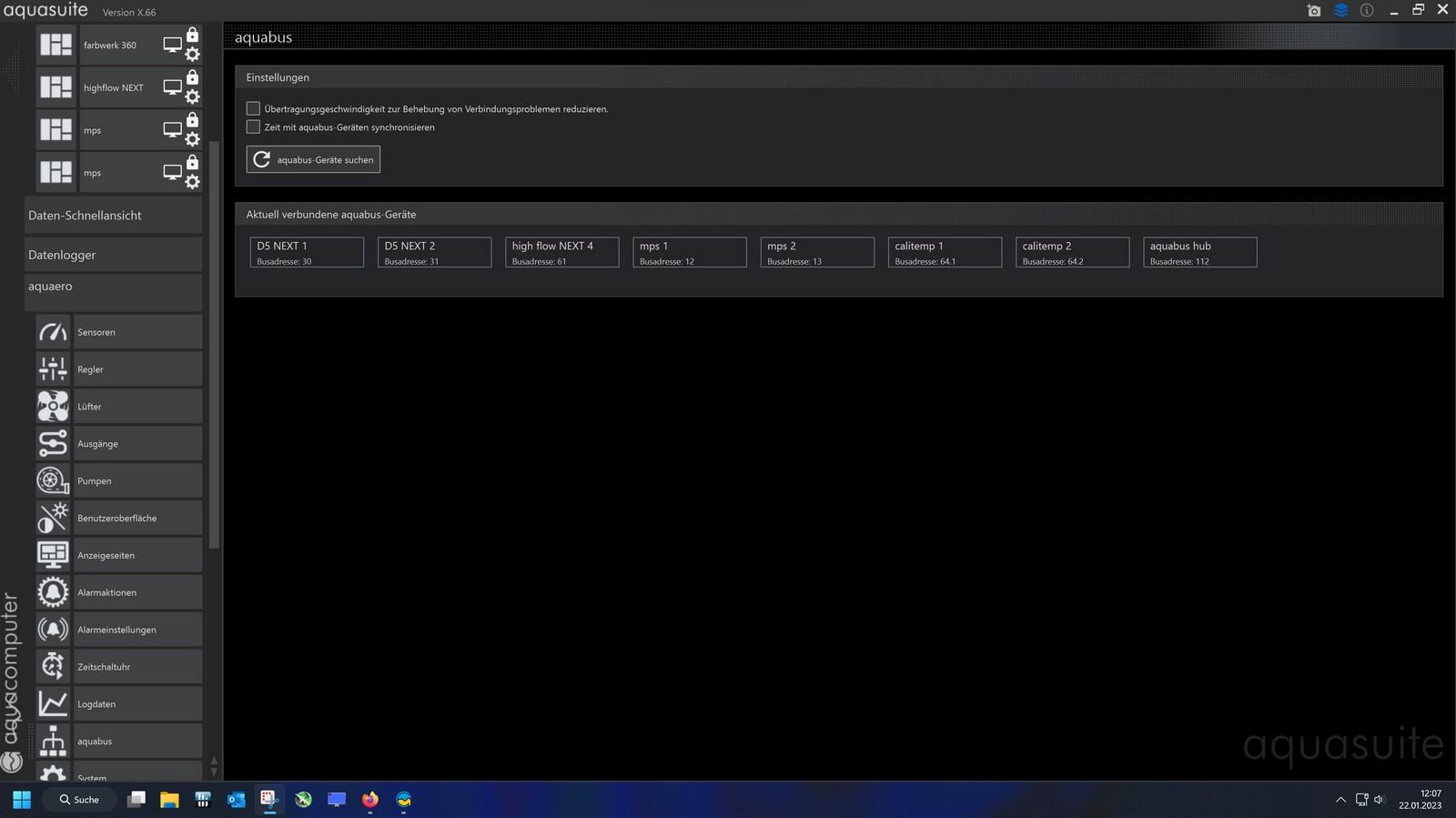Toggle the lock on highflow NEXT page
Screen dimensions: 1456x818
click(192, 77)
